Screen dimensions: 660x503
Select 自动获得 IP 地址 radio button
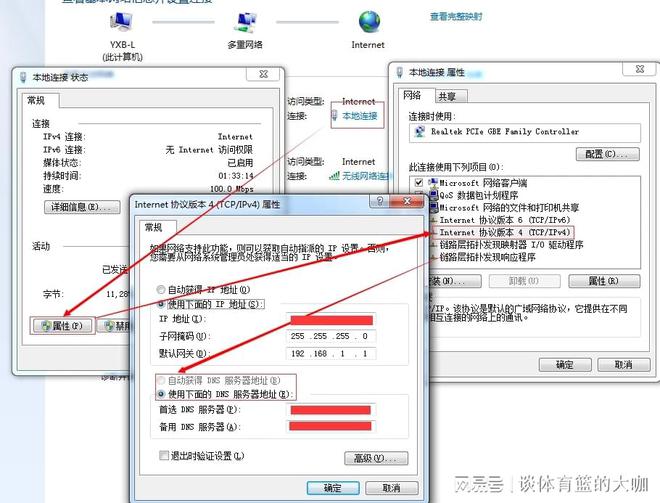pyautogui.click(x=161, y=289)
